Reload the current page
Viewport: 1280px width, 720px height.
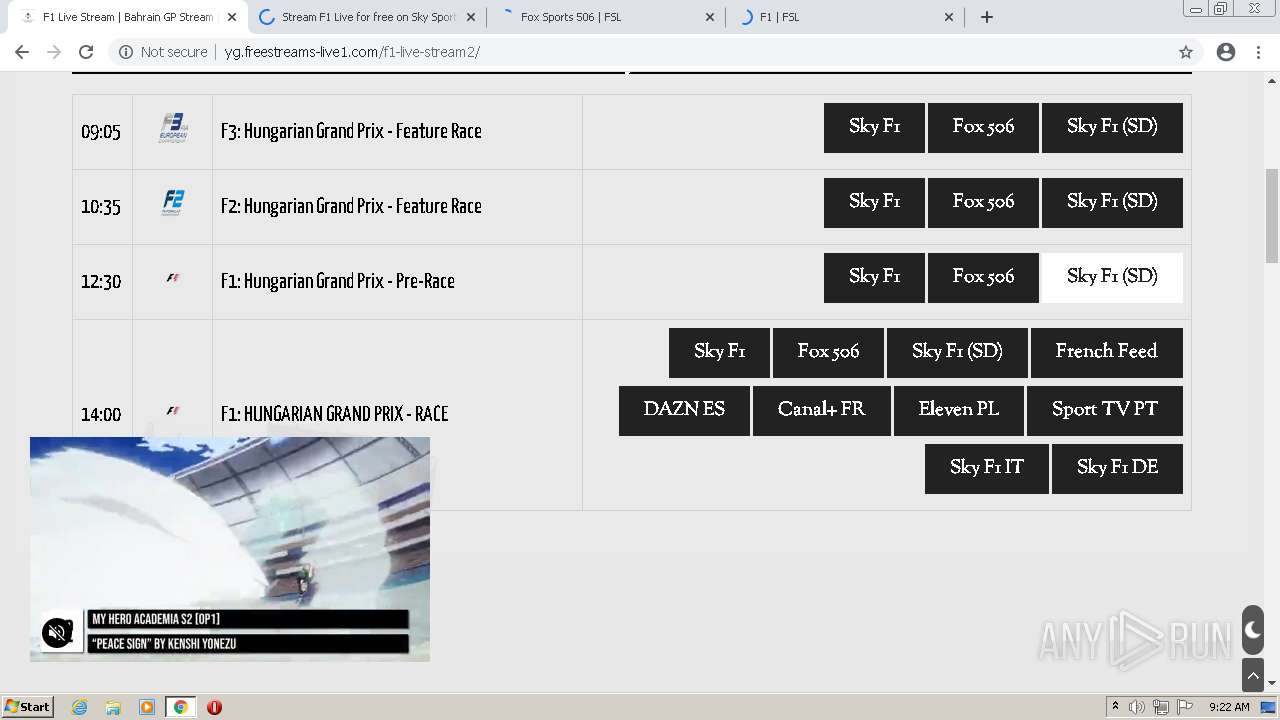point(86,52)
